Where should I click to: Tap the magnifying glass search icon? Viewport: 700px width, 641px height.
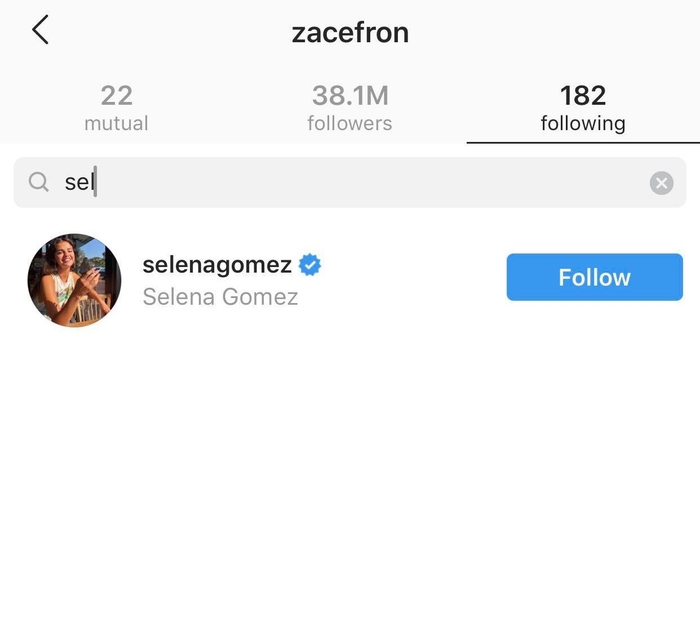tap(39, 182)
